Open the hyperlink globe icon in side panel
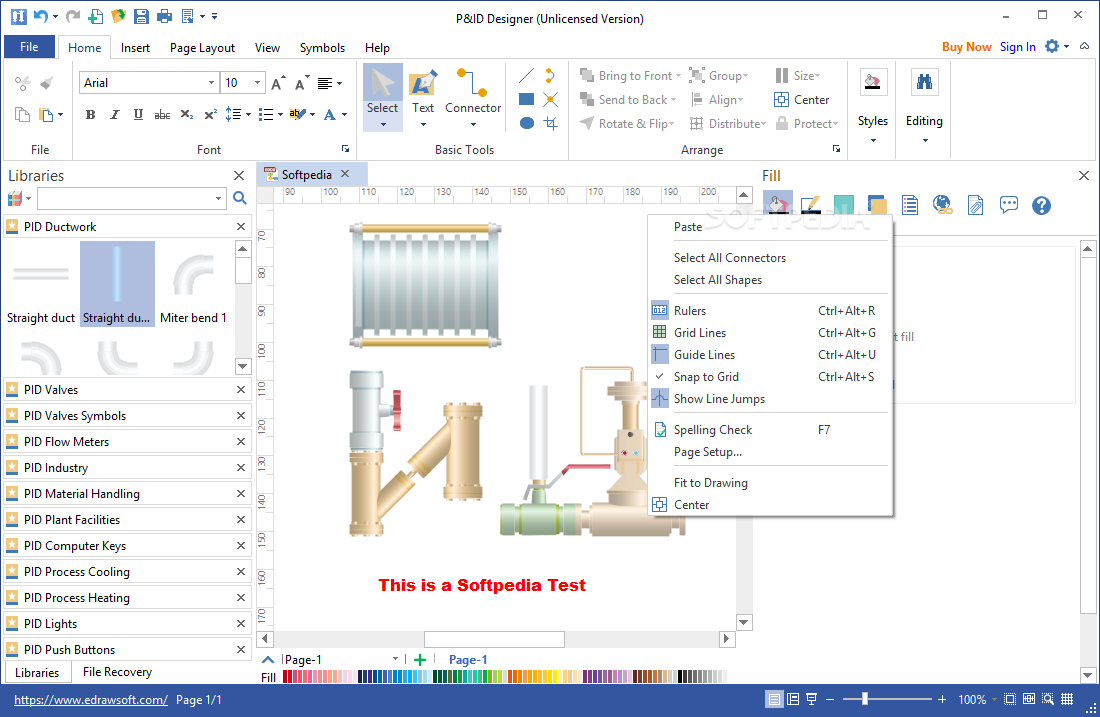This screenshot has height=717, width=1100. [942, 205]
